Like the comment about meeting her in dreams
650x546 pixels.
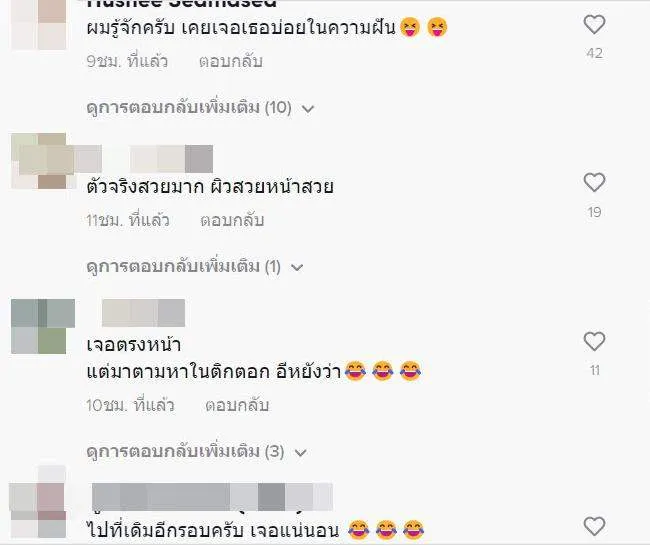click(594, 24)
